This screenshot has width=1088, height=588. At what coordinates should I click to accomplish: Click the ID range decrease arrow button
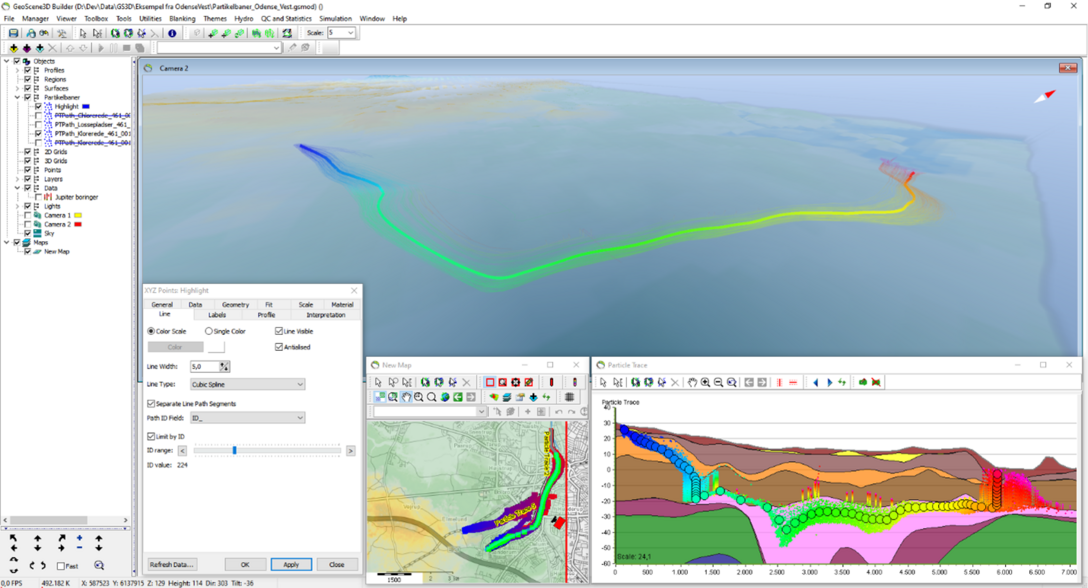tap(182, 451)
